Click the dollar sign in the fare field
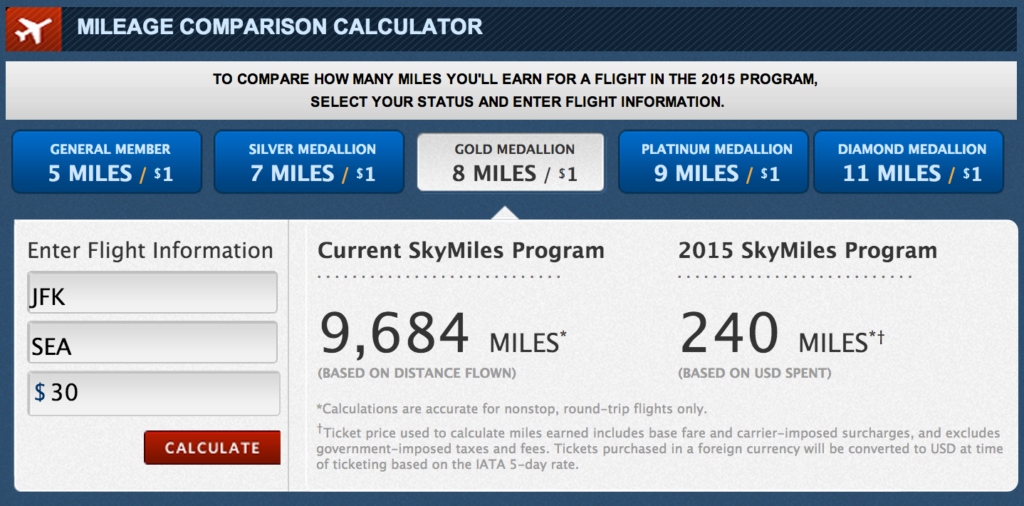 point(40,393)
